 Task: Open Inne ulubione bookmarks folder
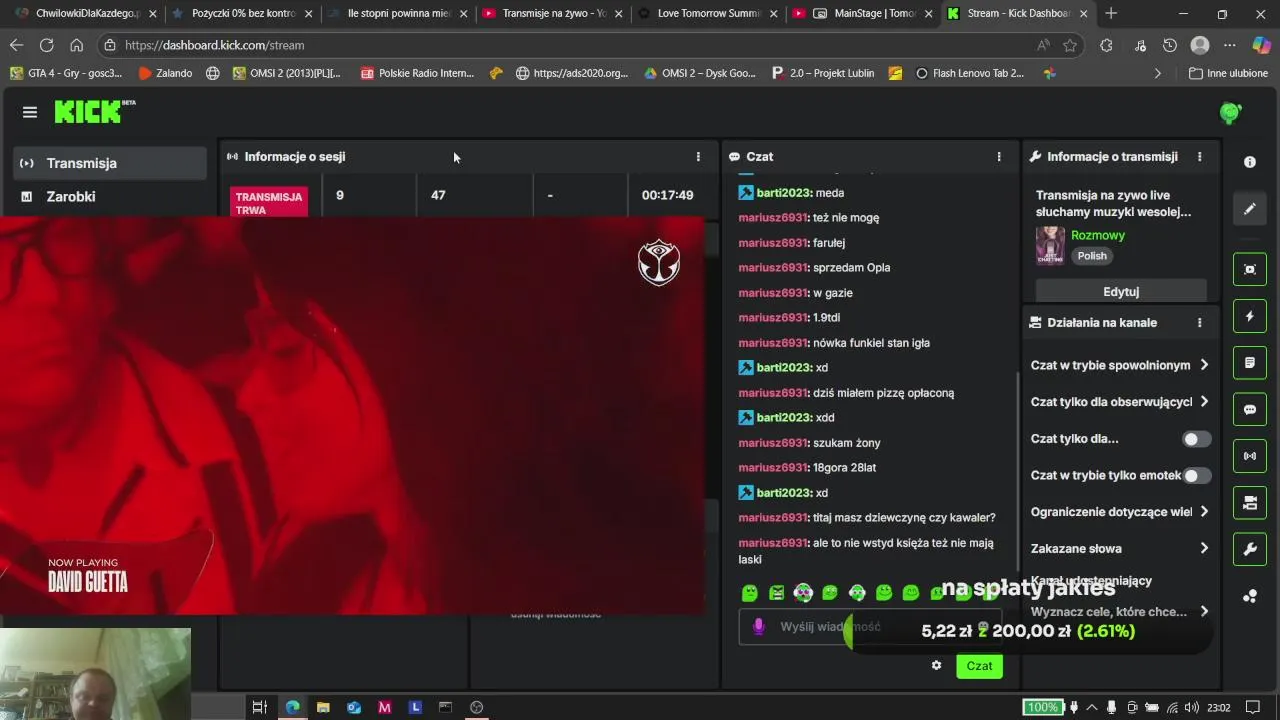pyautogui.click(x=1228, y=73)
